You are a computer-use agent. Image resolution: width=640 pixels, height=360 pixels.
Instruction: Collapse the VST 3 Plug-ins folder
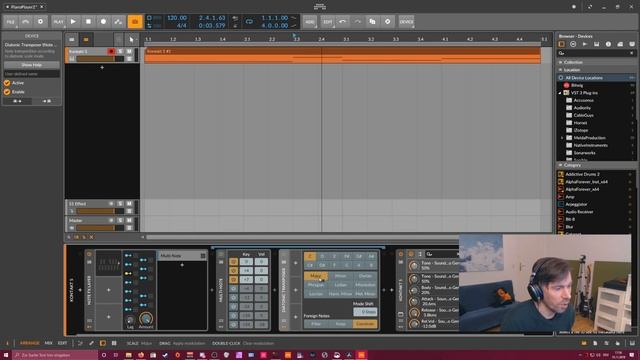pos(560,93)
